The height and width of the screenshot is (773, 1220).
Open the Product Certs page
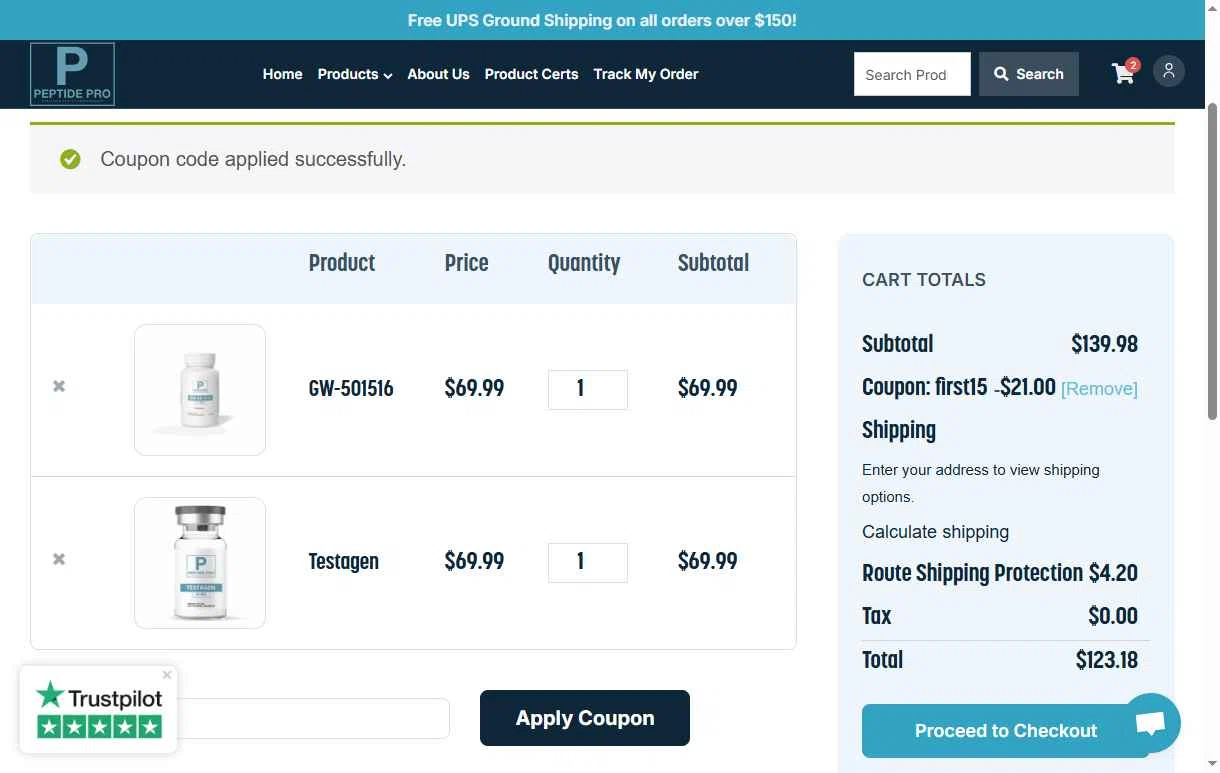coord(531,74)
